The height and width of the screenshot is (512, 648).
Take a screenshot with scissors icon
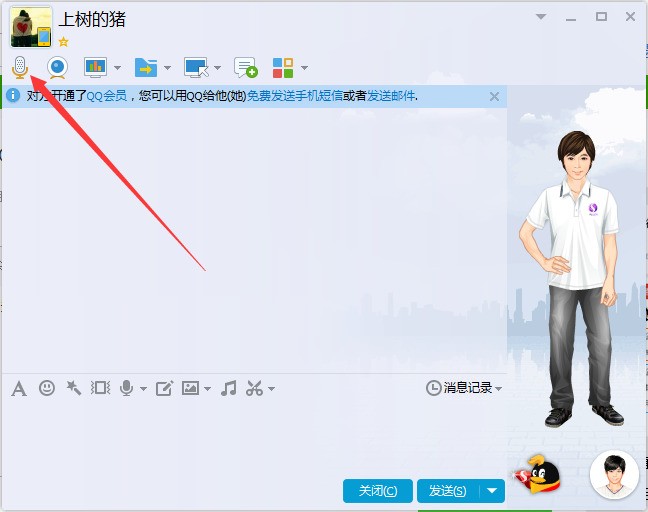click(x=255, y=388)
